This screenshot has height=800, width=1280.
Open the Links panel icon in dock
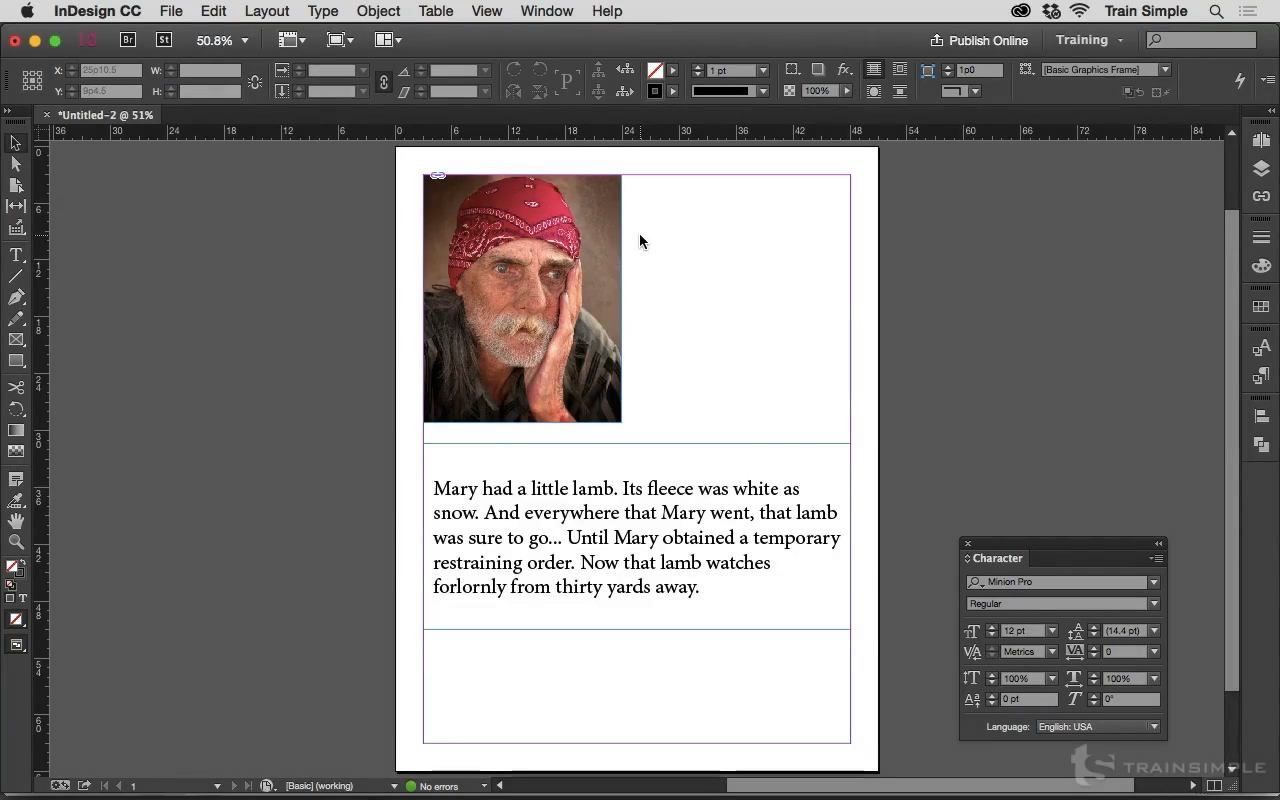click(x=1261, y=196)
